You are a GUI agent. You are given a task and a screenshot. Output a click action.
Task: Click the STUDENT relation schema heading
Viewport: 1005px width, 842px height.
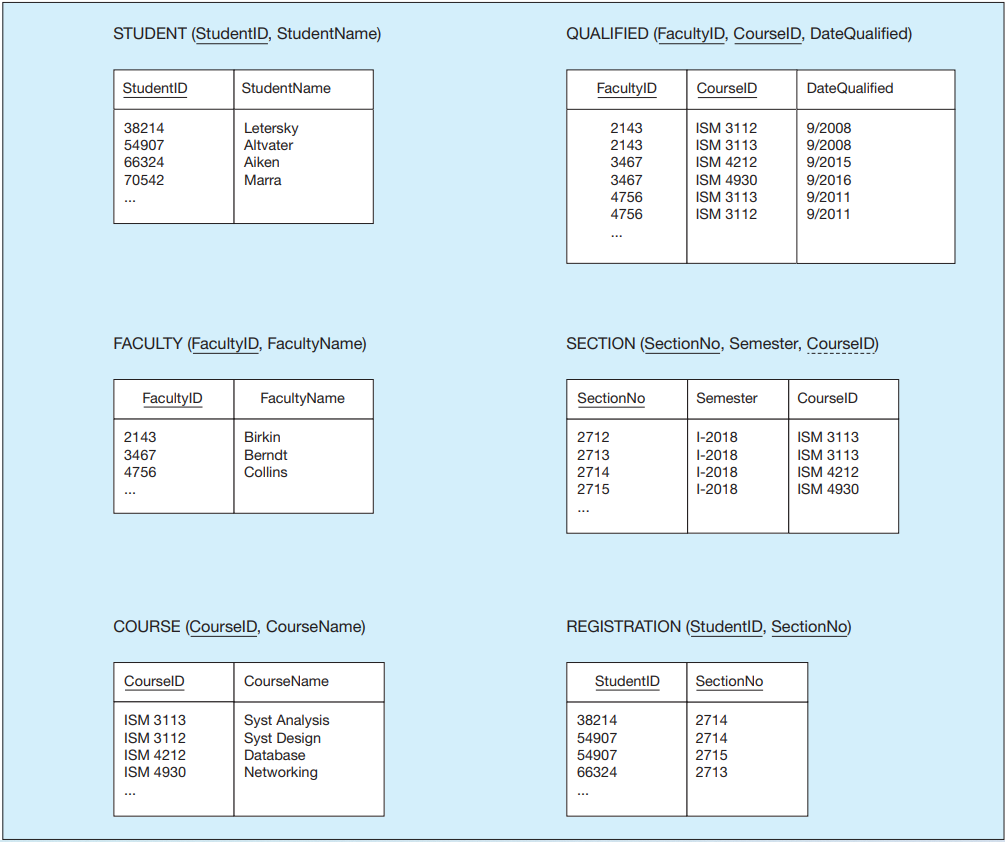click(247, 34)
